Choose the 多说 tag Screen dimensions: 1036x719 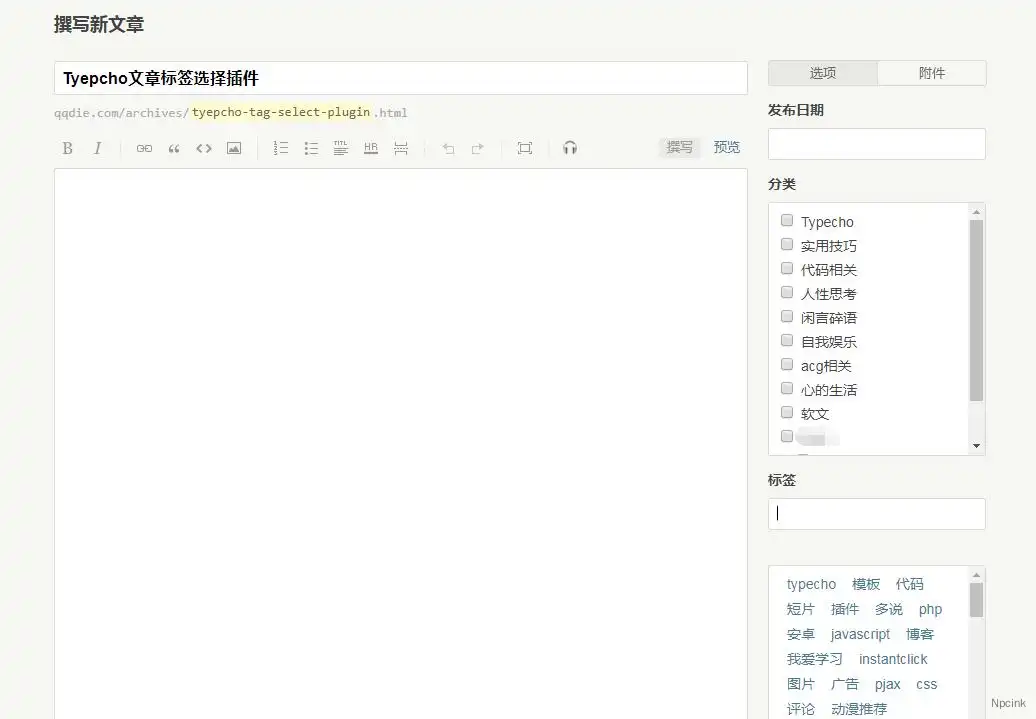(889, 609)
